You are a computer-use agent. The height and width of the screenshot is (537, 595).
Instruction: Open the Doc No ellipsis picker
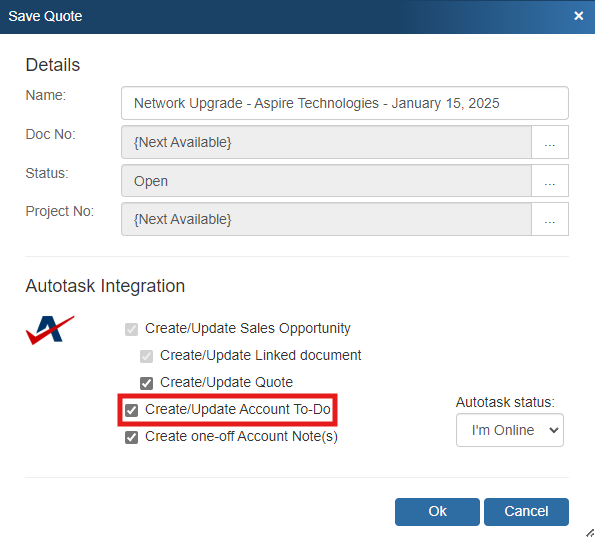click(549, 142)
